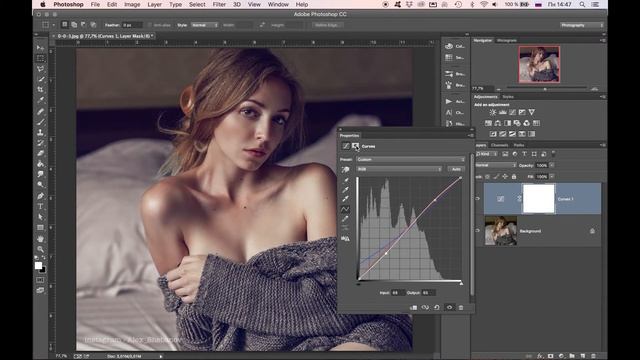
Task: Open the Opacity dropdown arrow
Action: [x=552, y=165]
